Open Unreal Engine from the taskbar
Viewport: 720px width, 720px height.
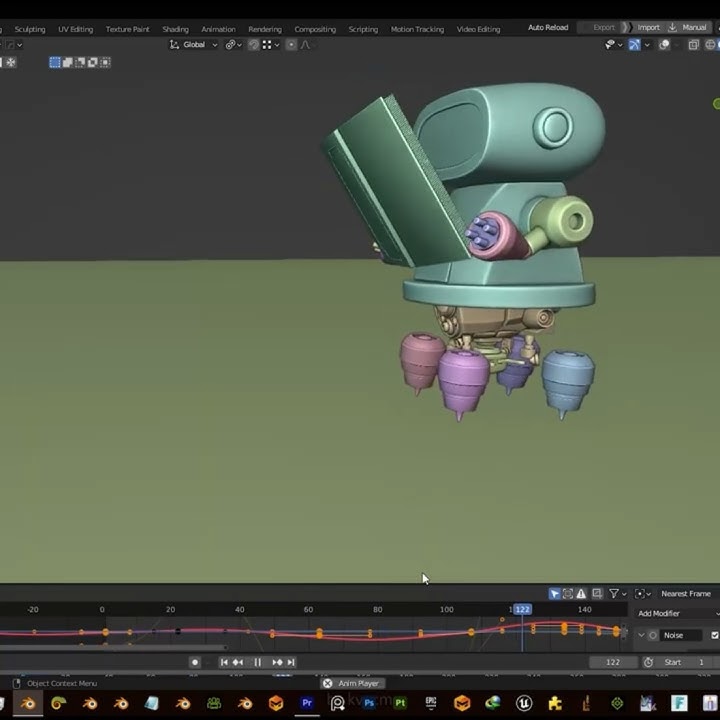pos(524,703)
